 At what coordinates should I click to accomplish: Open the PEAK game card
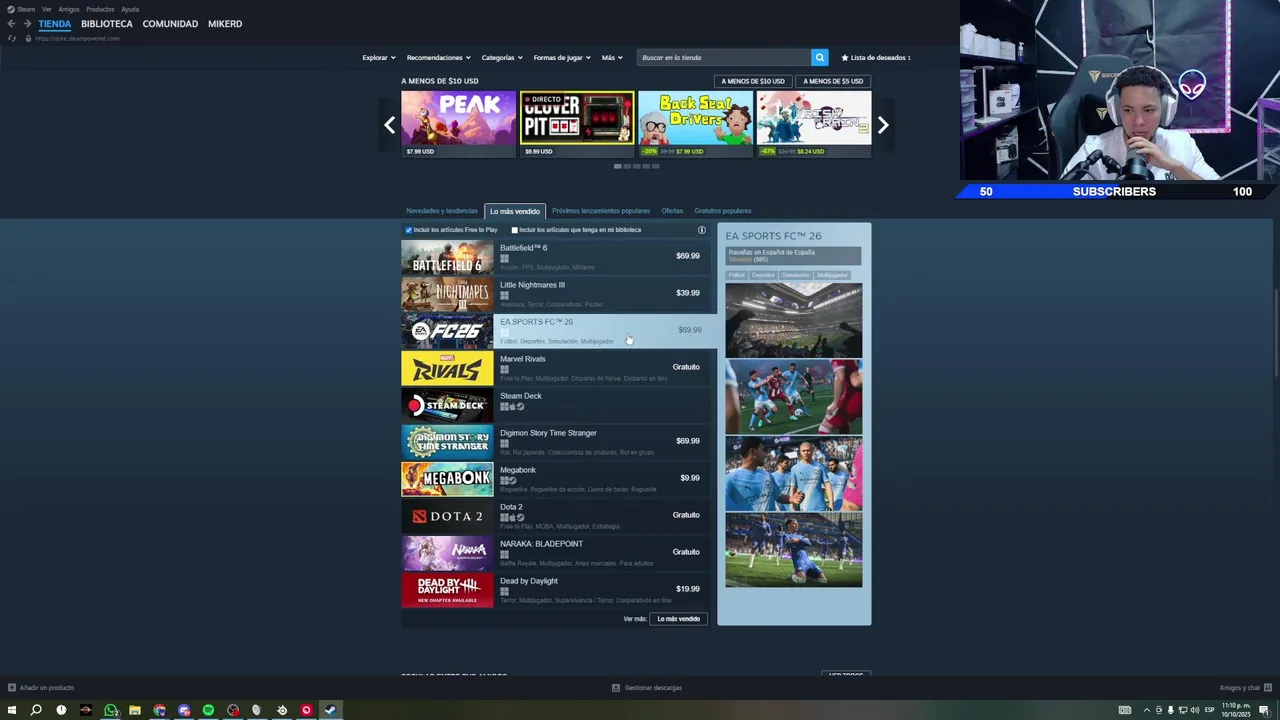point(459,124)
